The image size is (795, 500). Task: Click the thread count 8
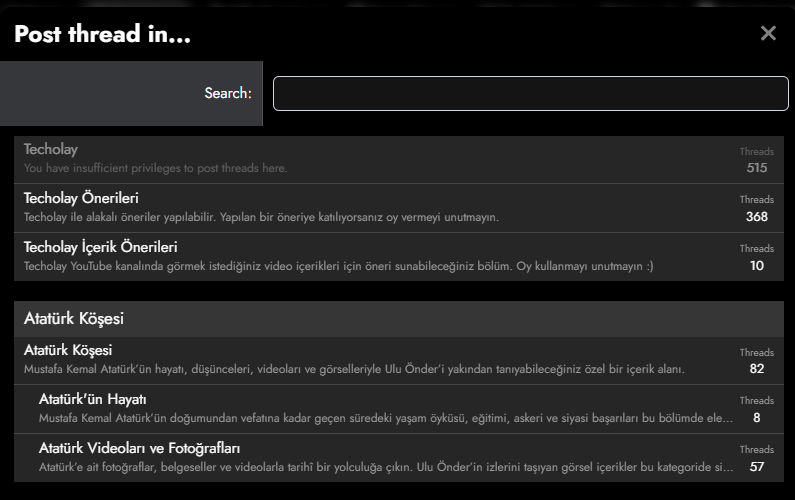pos(756,418)
